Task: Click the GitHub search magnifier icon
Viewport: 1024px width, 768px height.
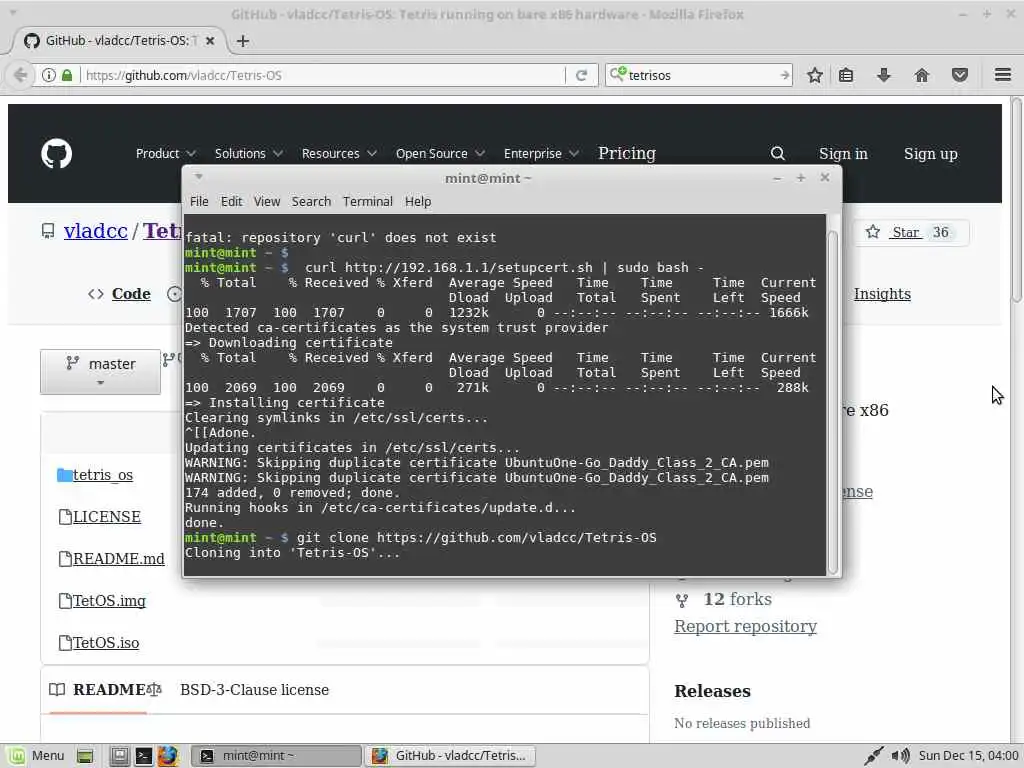Action: click(x=777, y=153)
